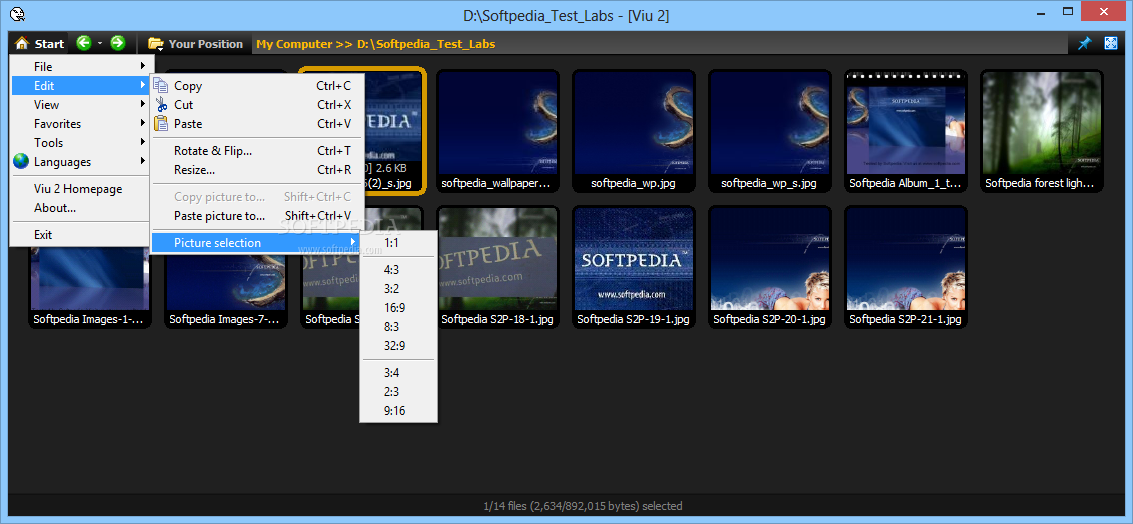1133x524 pixels.
Task: Click the Viu app icon in title bar
Action: click(x=18, y=14)
